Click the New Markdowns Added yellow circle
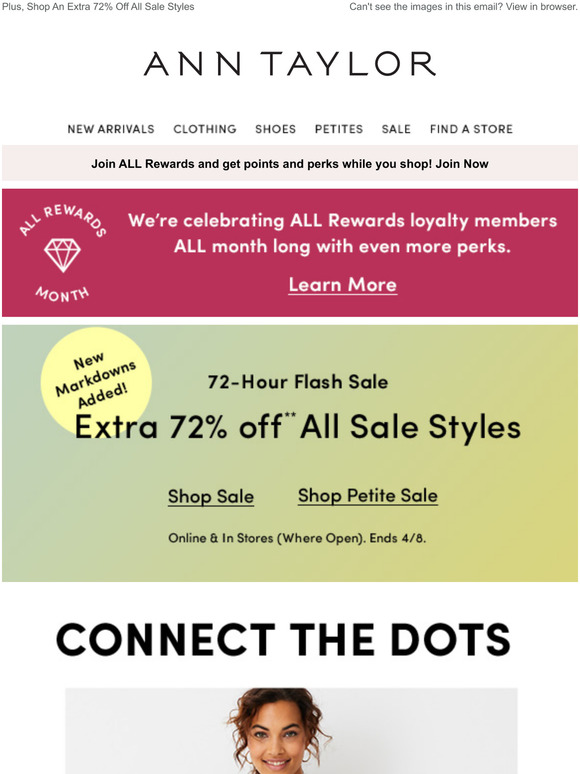Viewport: 580px width, 774px height. [96, 380]
